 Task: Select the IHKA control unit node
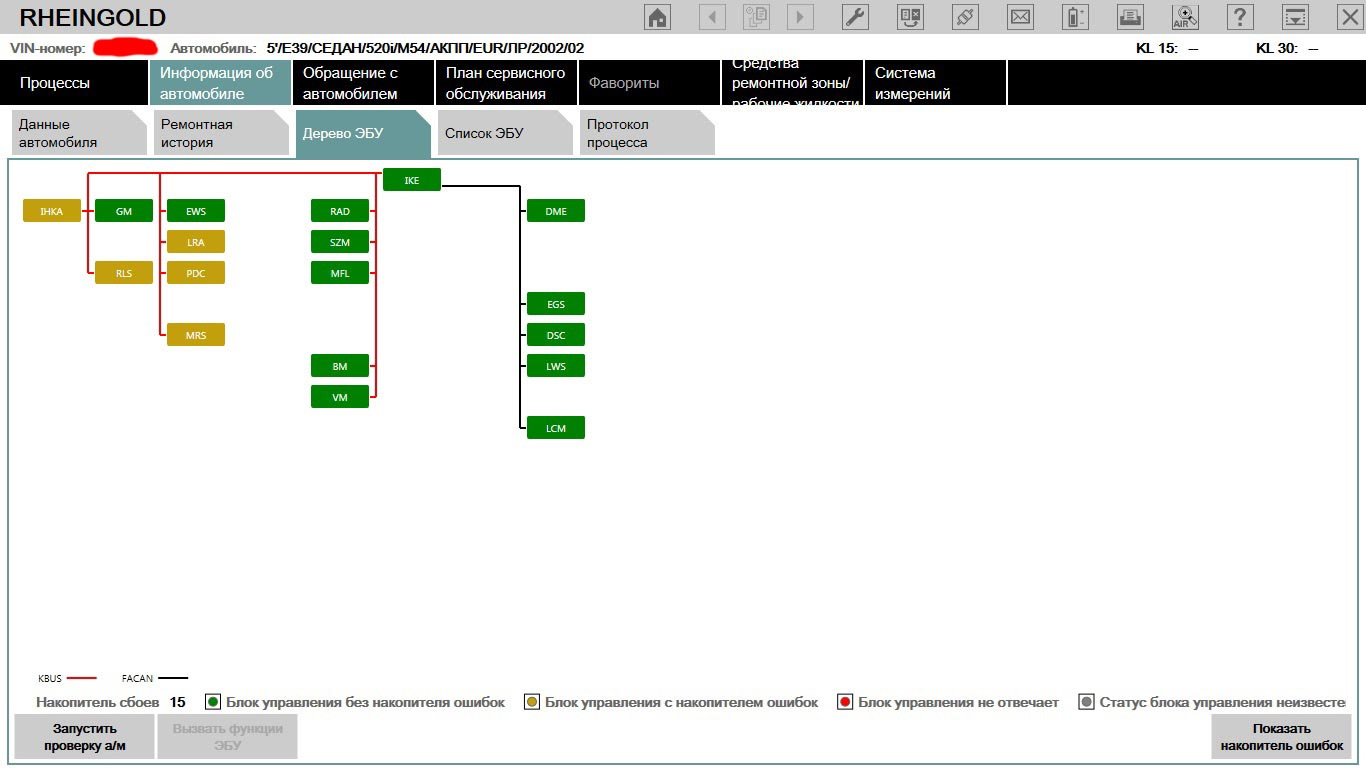click(x=52, y=211)
